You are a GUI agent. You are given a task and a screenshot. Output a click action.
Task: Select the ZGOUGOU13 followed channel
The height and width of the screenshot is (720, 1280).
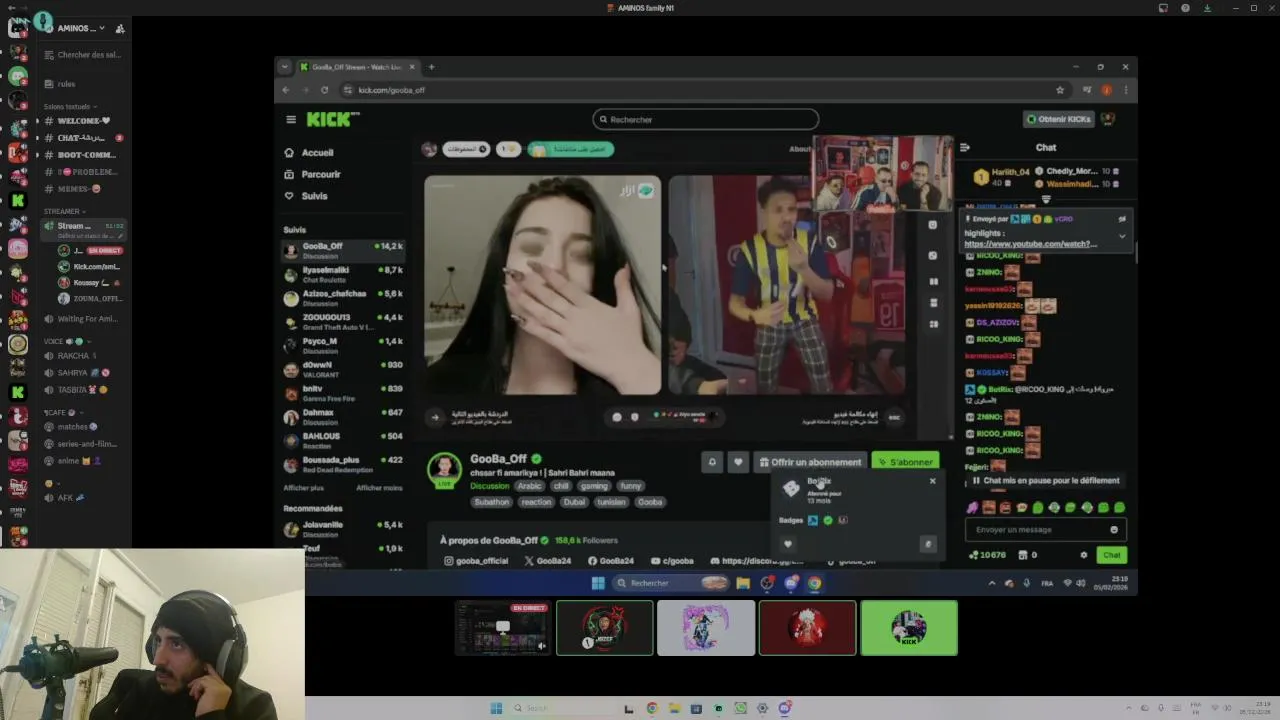(343, 322)
